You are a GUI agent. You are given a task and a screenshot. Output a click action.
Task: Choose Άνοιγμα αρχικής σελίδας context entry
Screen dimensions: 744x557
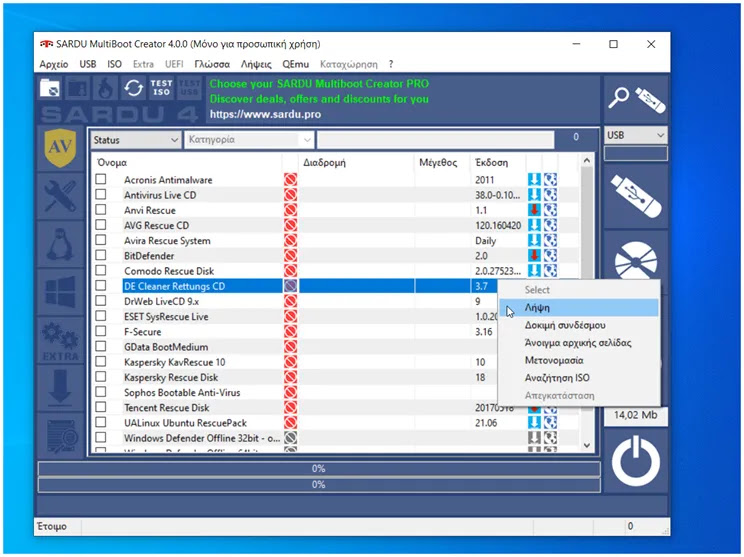click(x=579, y=343)
